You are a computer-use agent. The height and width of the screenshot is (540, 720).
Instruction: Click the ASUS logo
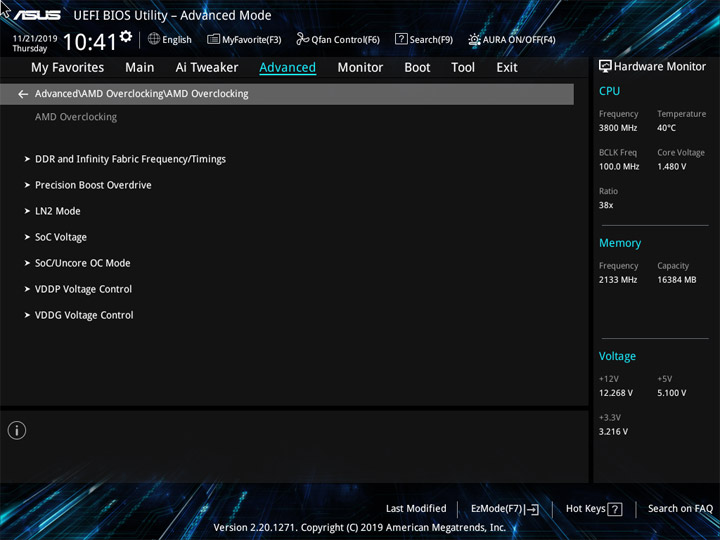pos(37,15)
